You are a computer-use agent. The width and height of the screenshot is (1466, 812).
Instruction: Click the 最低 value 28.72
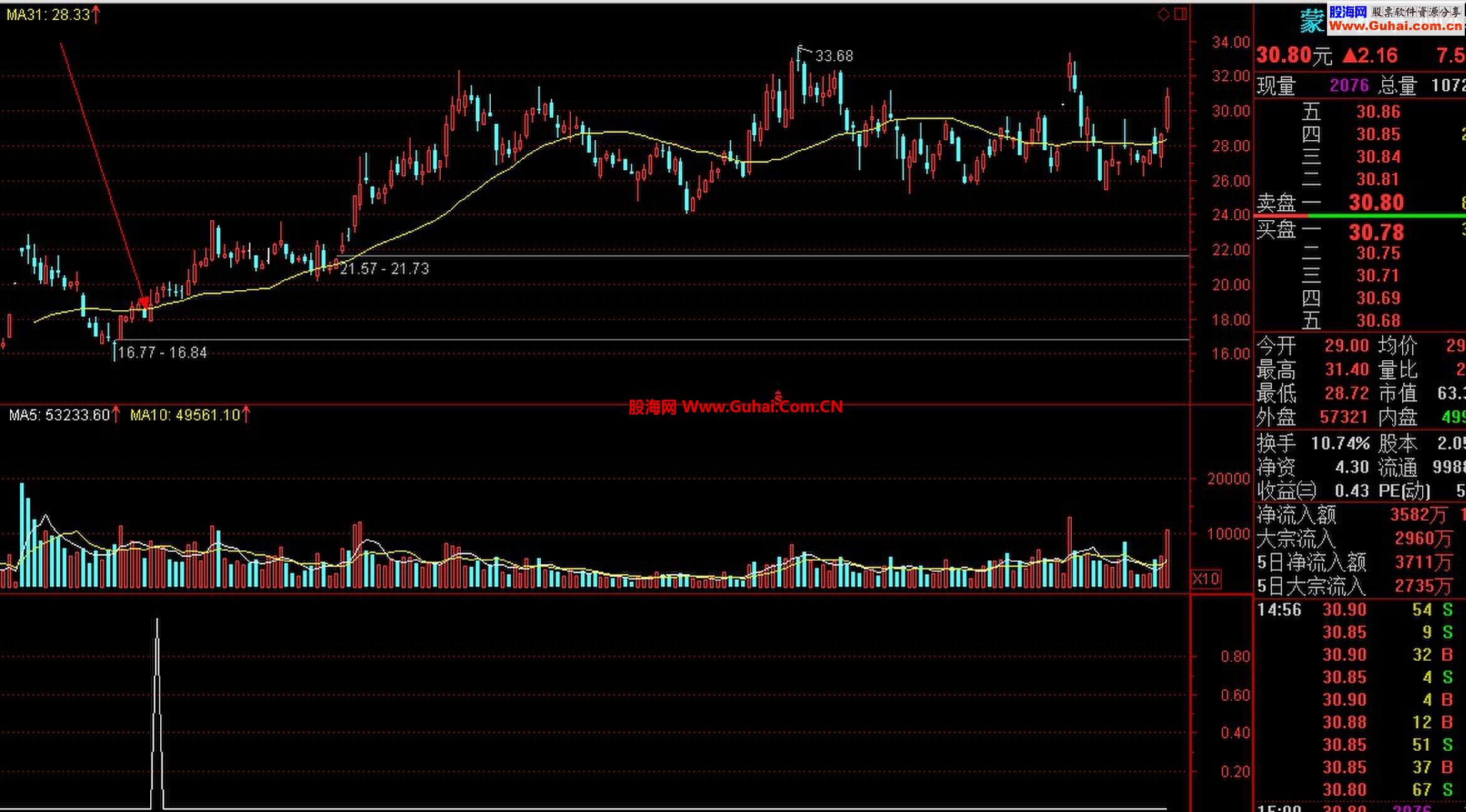(1346, 393)
